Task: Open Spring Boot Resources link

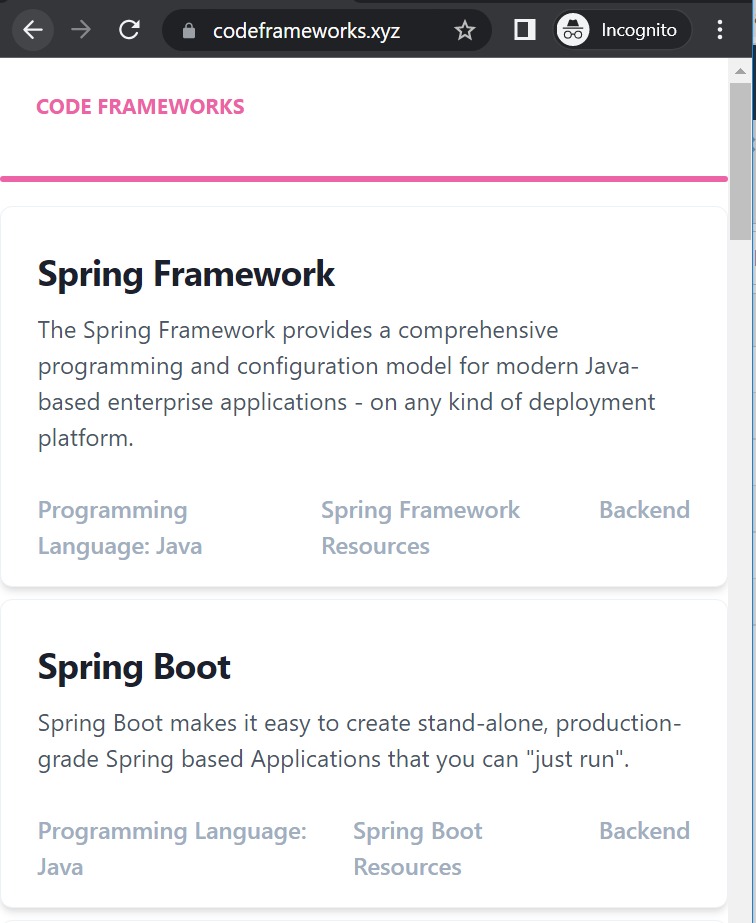Action: (417, 849)
